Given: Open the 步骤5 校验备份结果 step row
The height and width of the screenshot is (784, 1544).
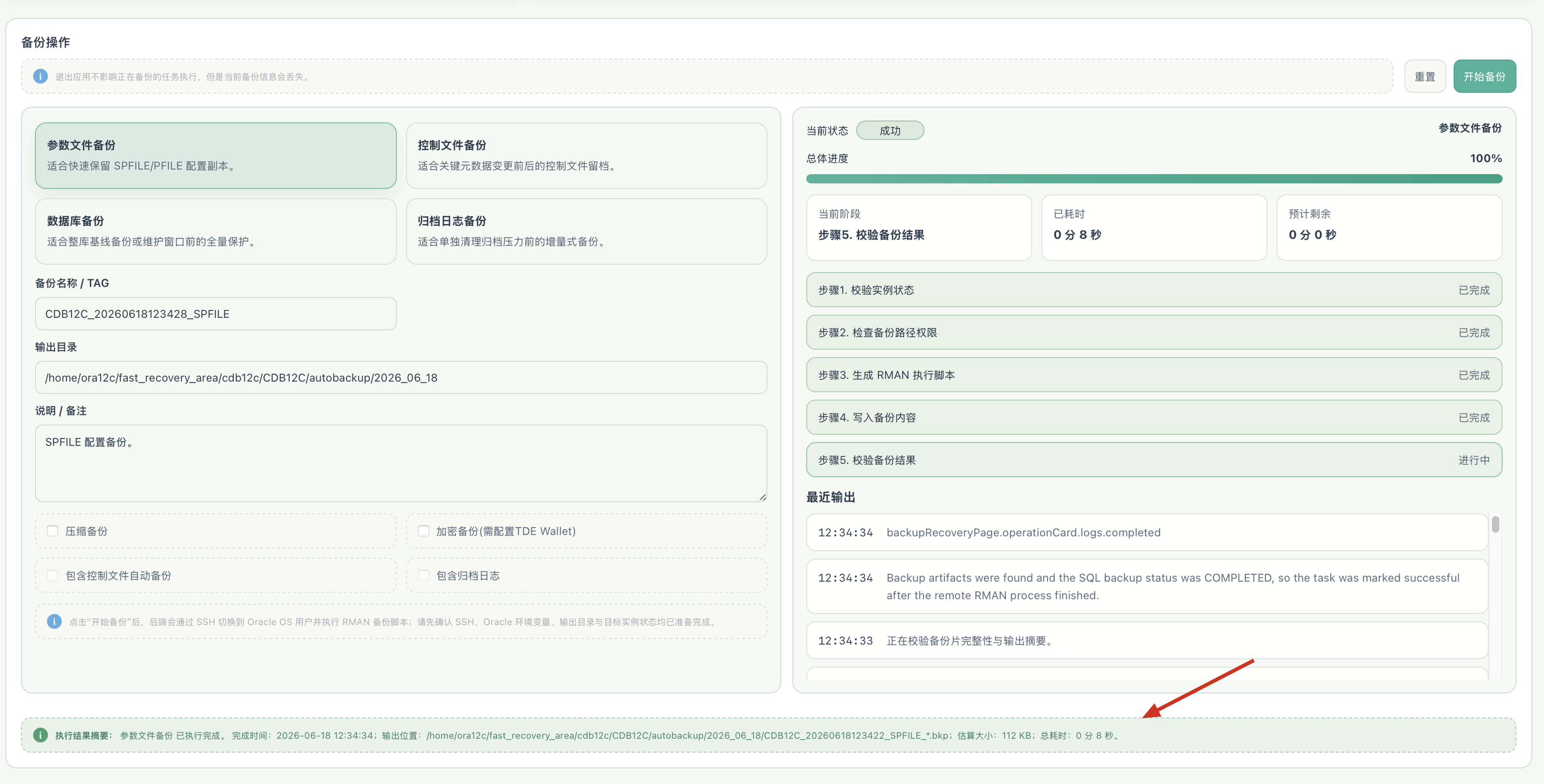Looking at the screenshot, I should 1154,460.
